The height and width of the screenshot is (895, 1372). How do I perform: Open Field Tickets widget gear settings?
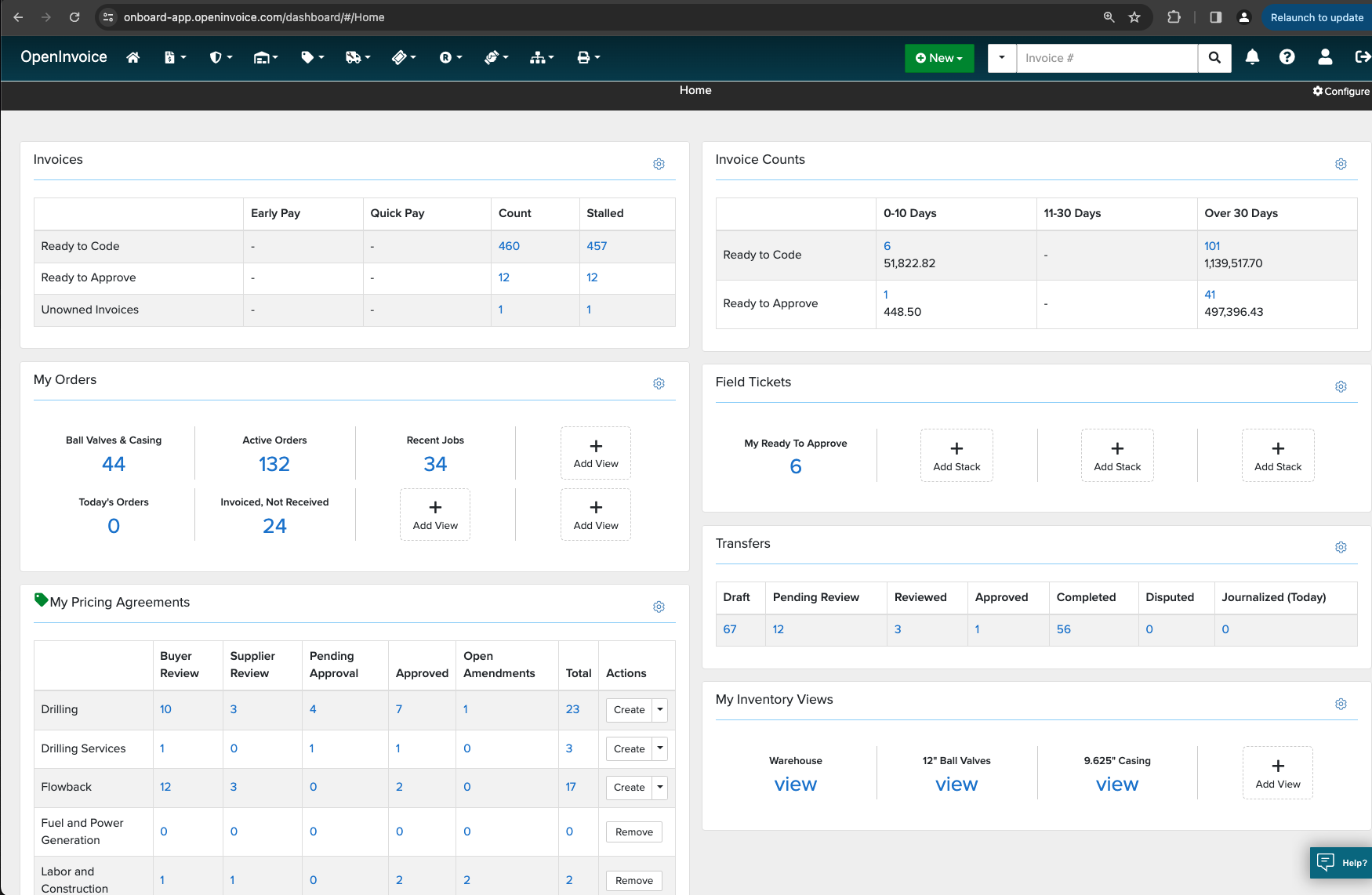pyautogui.click(x=1341, y=386)
